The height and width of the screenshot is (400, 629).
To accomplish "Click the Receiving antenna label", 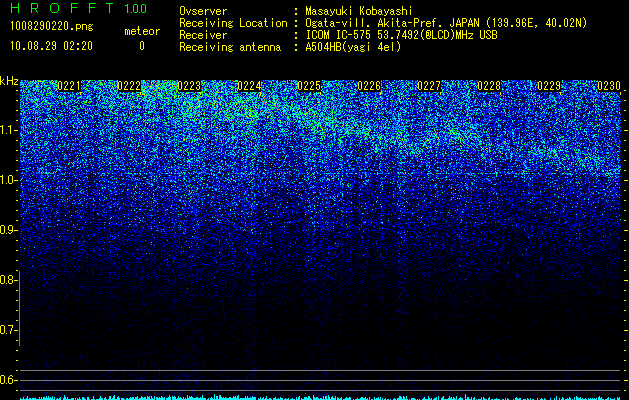I will tap(230, 47).
